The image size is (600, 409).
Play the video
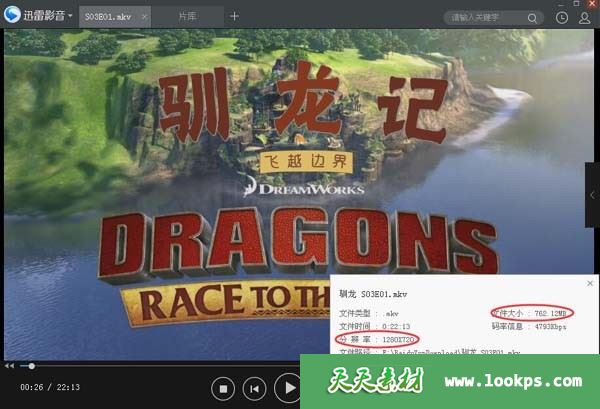pos(288,388)
